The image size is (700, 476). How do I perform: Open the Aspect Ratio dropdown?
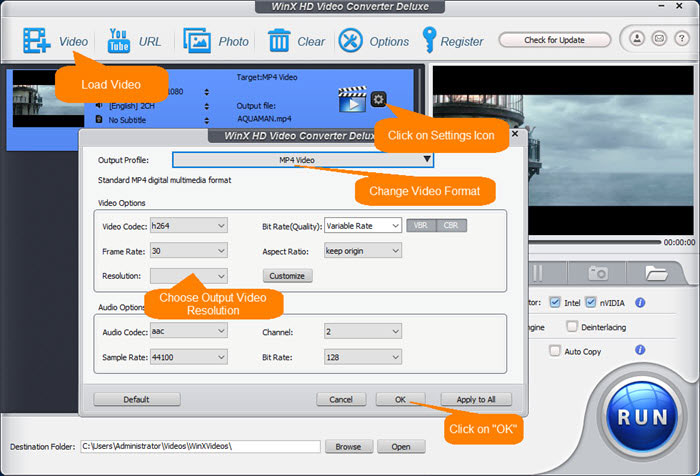tap(363, 251)
